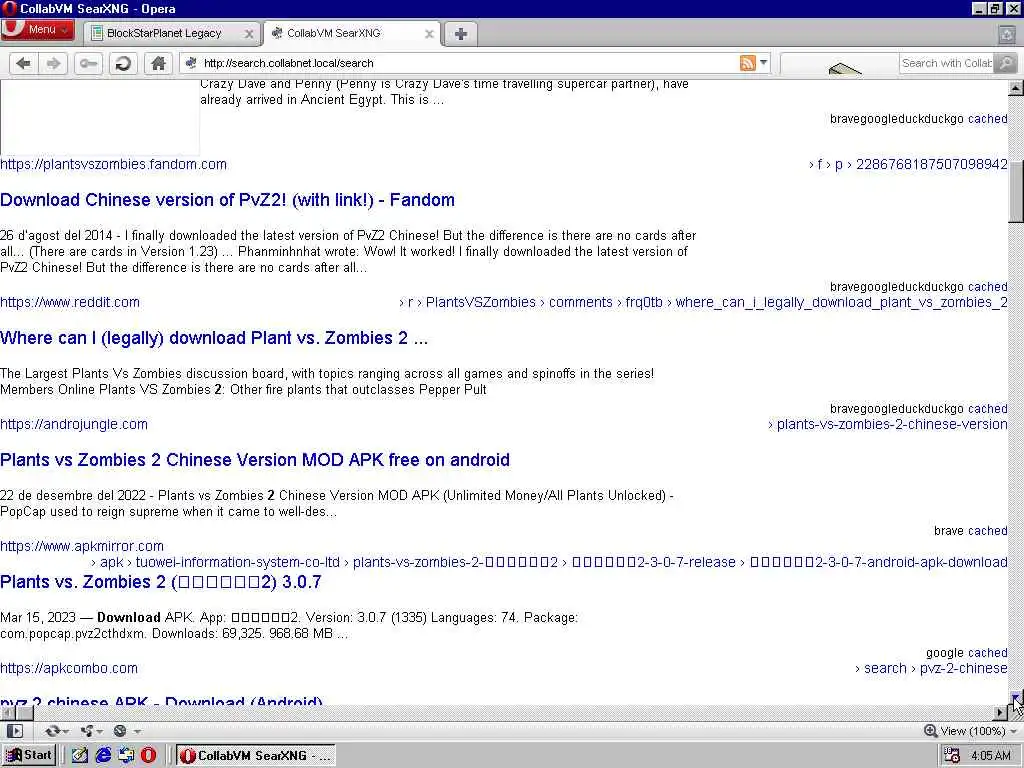Viewport: 1024px width, 768px height.
Task: Open the Windows Start menu
Action: tap(29, 756)
